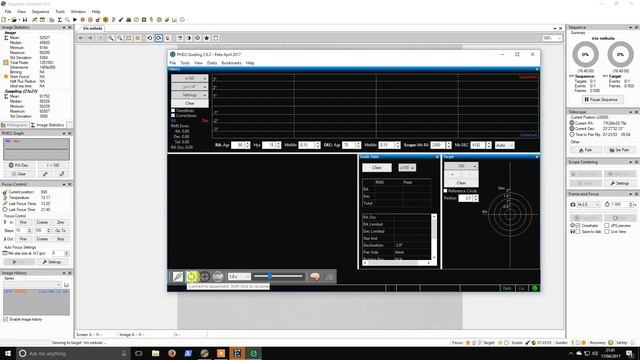Click the PHD2 STOP icon
Screen dimensions: 640x360
[x=218, y=276]
